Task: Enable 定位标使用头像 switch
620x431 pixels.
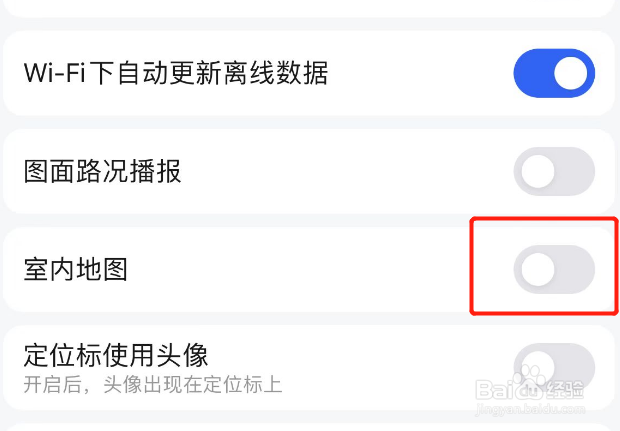Action: (553, 365)
